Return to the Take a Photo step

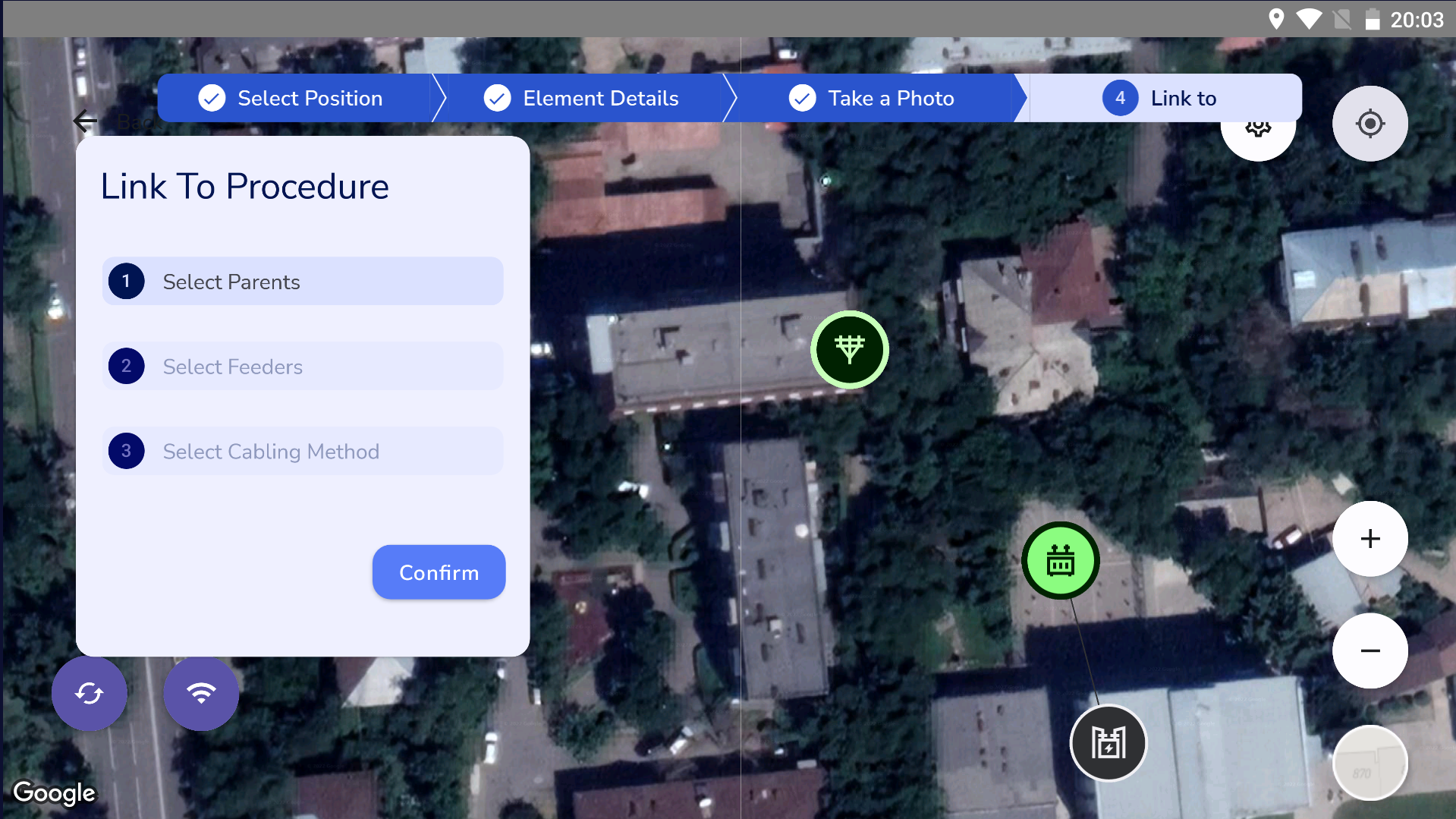tap(873, 99)
